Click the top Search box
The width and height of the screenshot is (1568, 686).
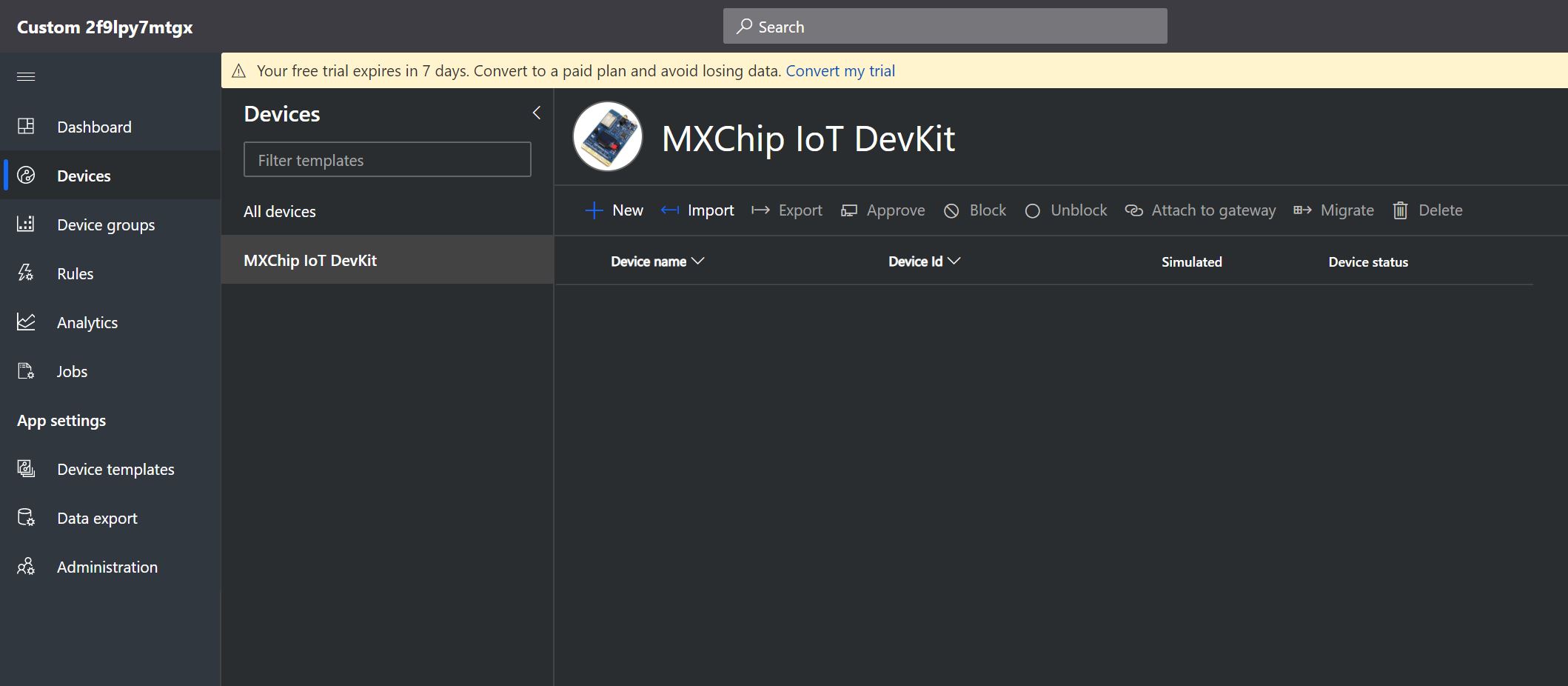945,27
